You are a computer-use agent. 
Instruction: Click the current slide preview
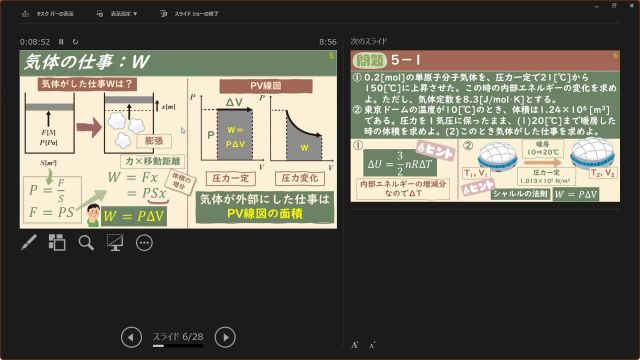178,139
